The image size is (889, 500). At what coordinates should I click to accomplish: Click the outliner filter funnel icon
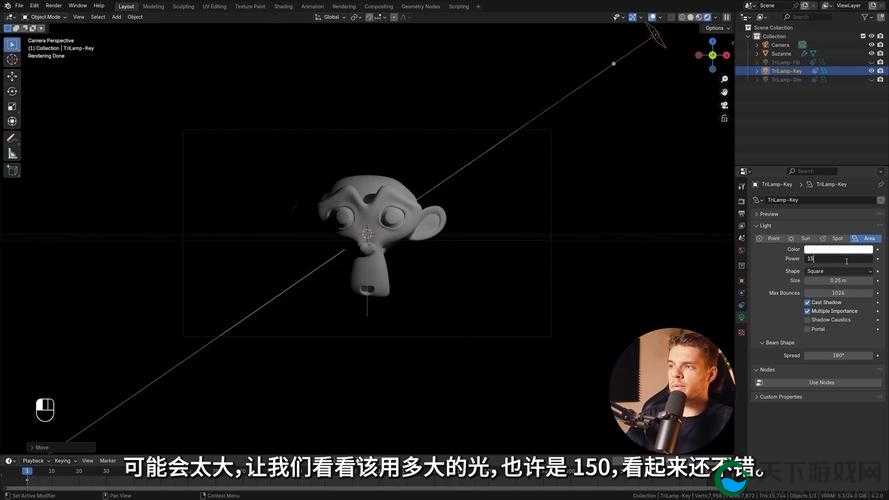tap(865, 17)
